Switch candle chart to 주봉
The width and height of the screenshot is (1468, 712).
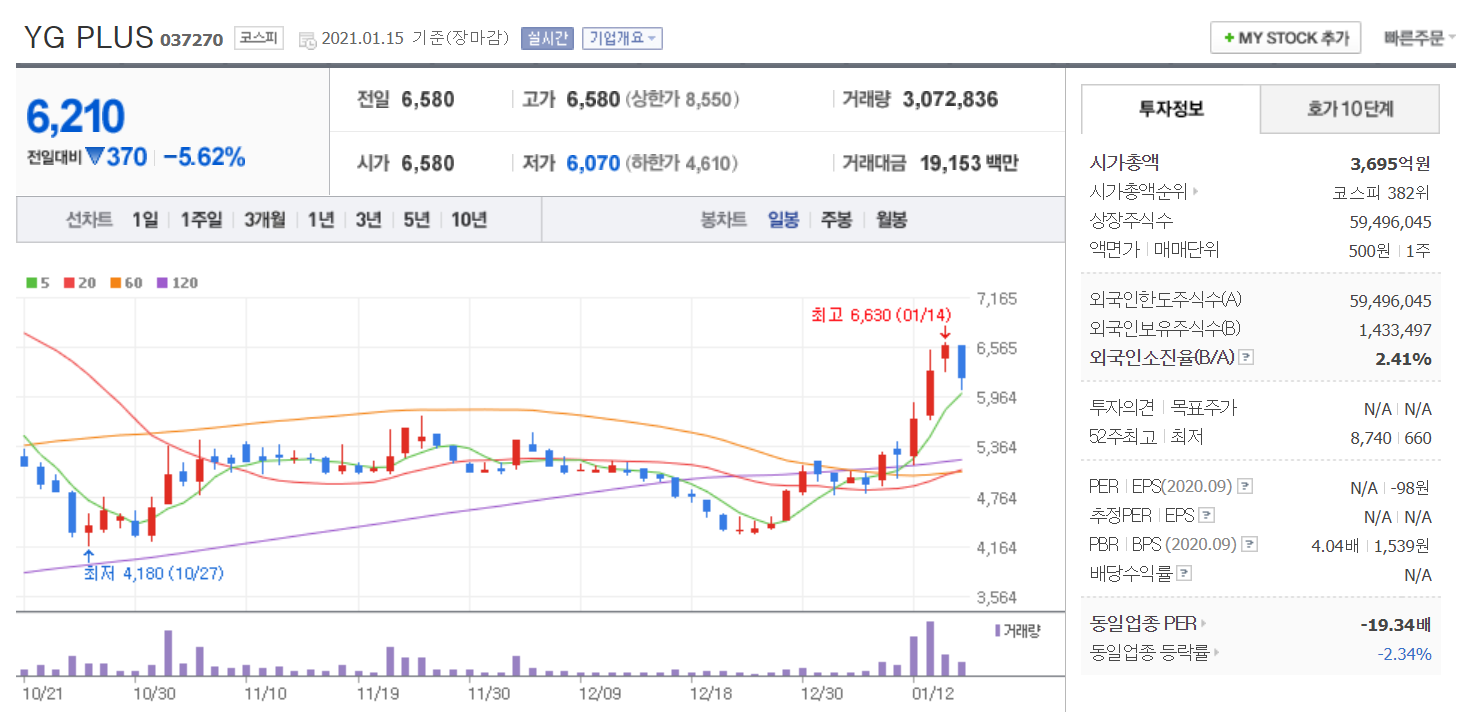[836, 220]
